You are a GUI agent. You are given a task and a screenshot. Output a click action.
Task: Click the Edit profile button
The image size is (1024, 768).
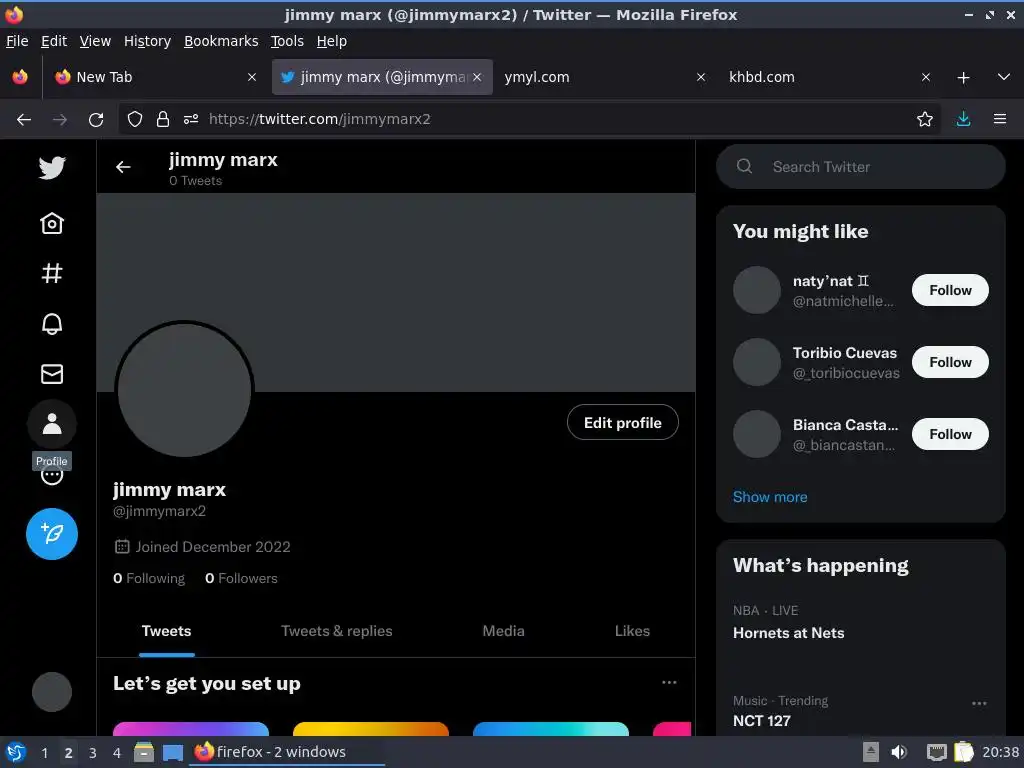click(622, 423)
